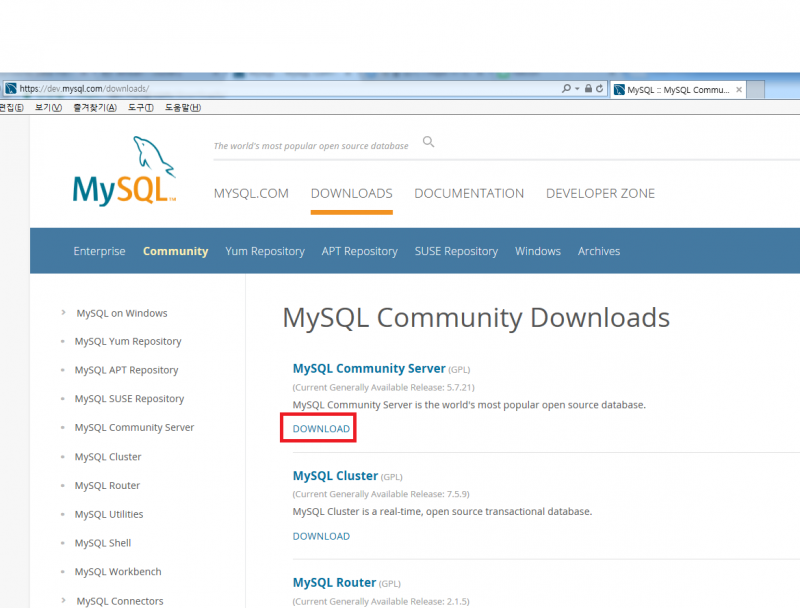Click DOWNLOAD under MySQL Cluster
The width and height of the screenshot is (800, 608).
click(321, 536)
